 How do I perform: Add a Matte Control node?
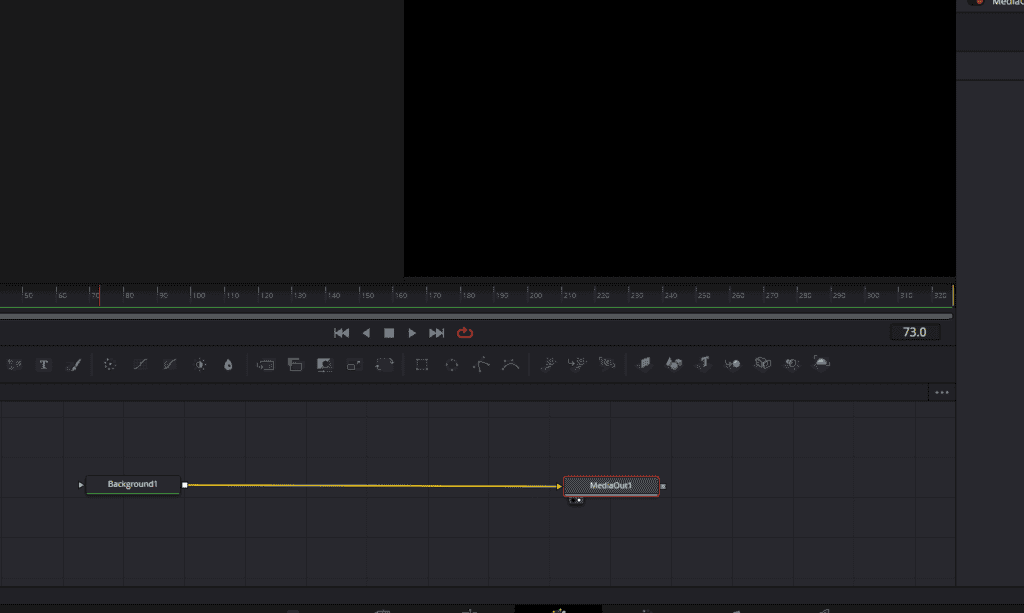(325, 364)
